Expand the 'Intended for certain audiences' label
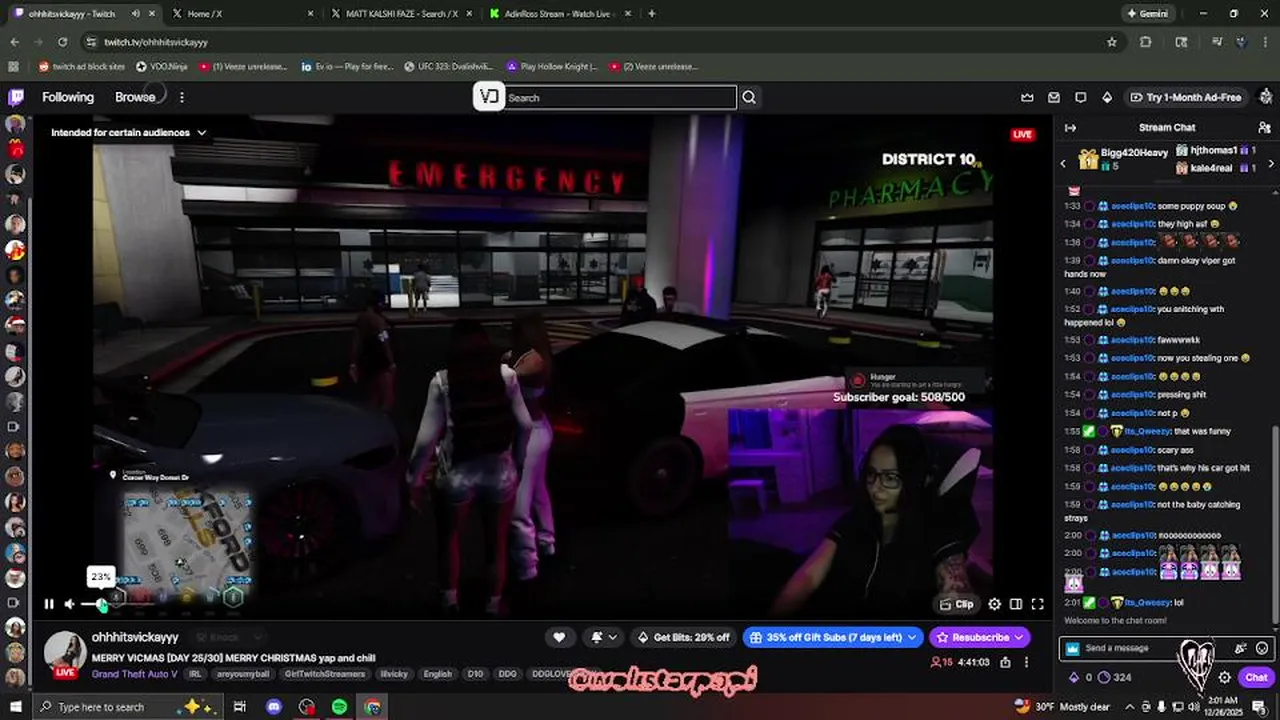1280x720 pixels. pos(128,133)
